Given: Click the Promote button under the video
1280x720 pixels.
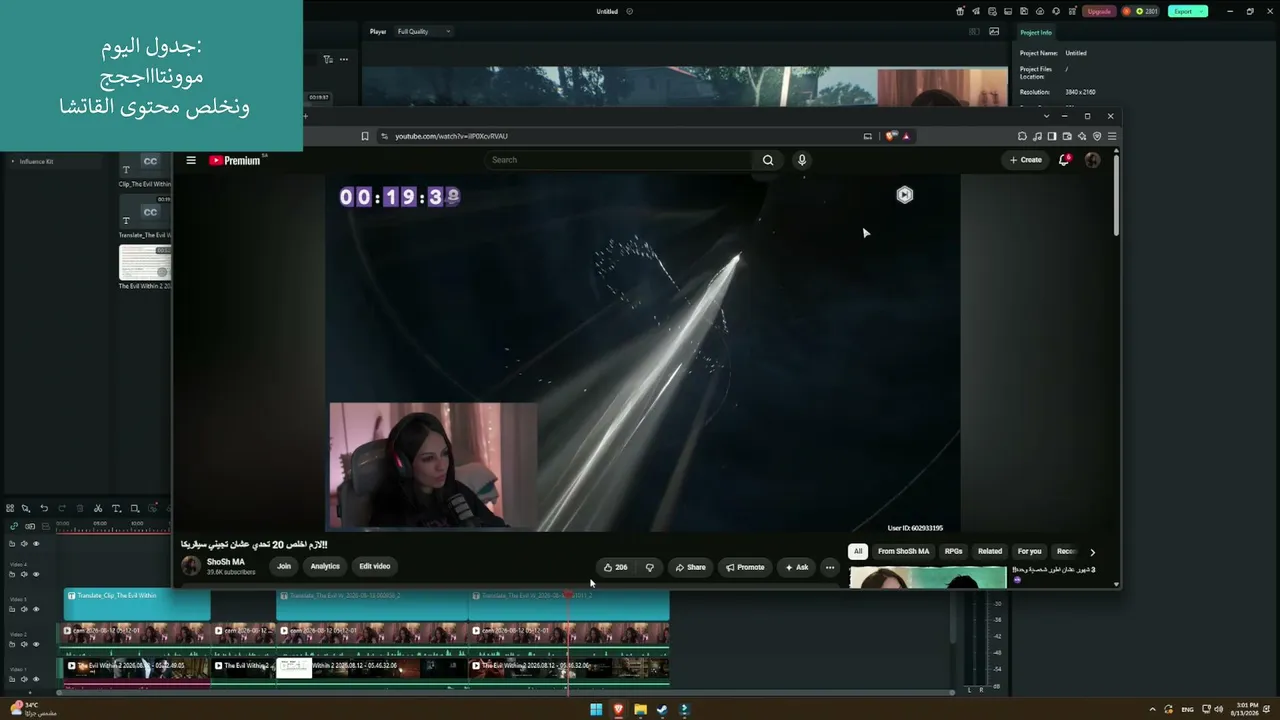Looking at the screenshot, I should point(744,567).
